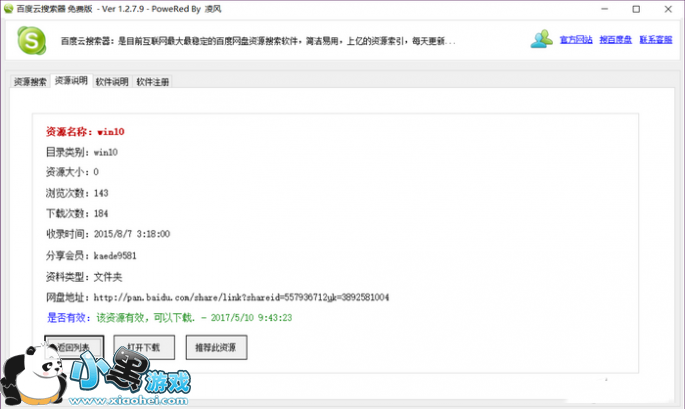This screenshot has height=409, width=685.
Task: Click the green S application logo
Action: click(x=31, y=41)
